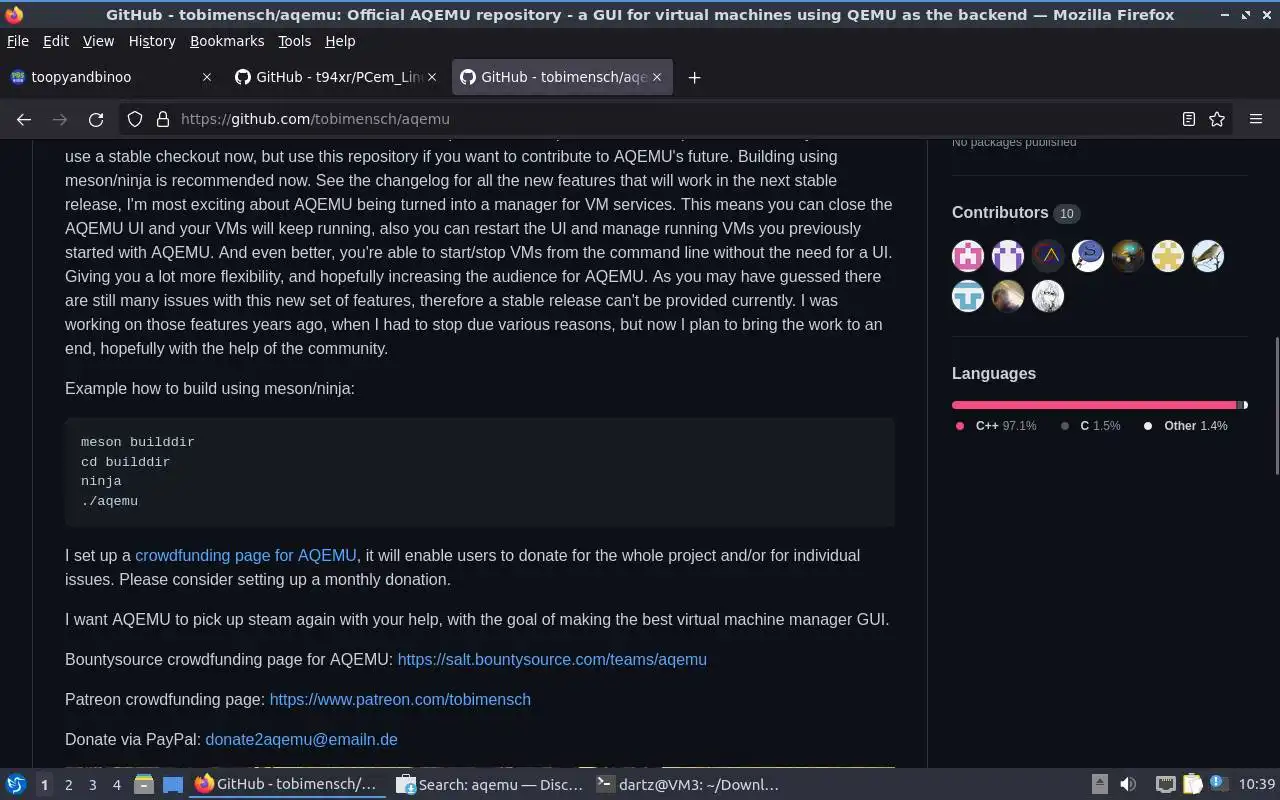This screenshot has width=1280, height=800.
Task: Open the network tray icon
Action: click(x=1165, y=785)
